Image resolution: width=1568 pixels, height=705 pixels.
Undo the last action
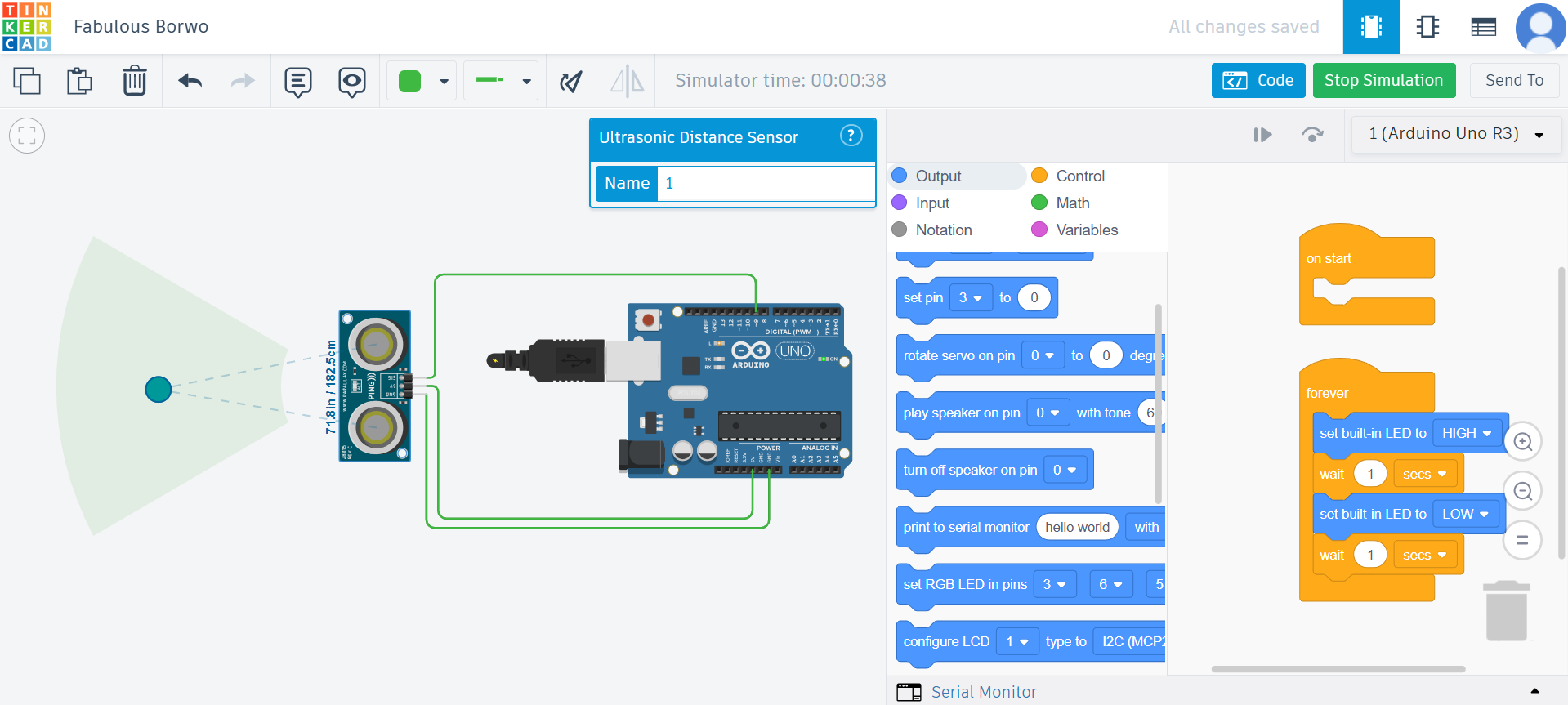[x=190, y=81]
